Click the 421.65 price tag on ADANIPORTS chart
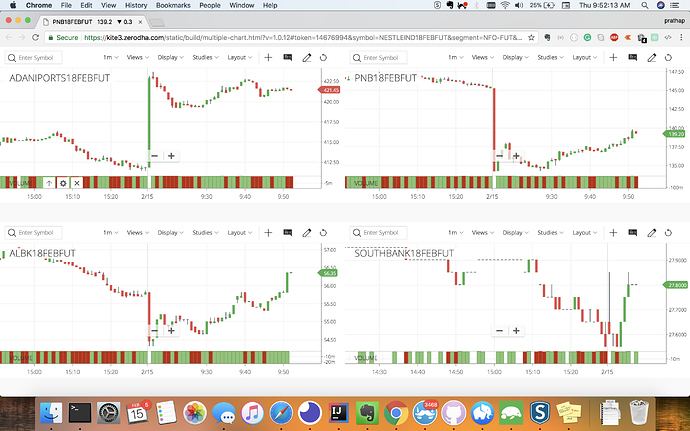This screenshot has width=690, height=431. (329, 90)
